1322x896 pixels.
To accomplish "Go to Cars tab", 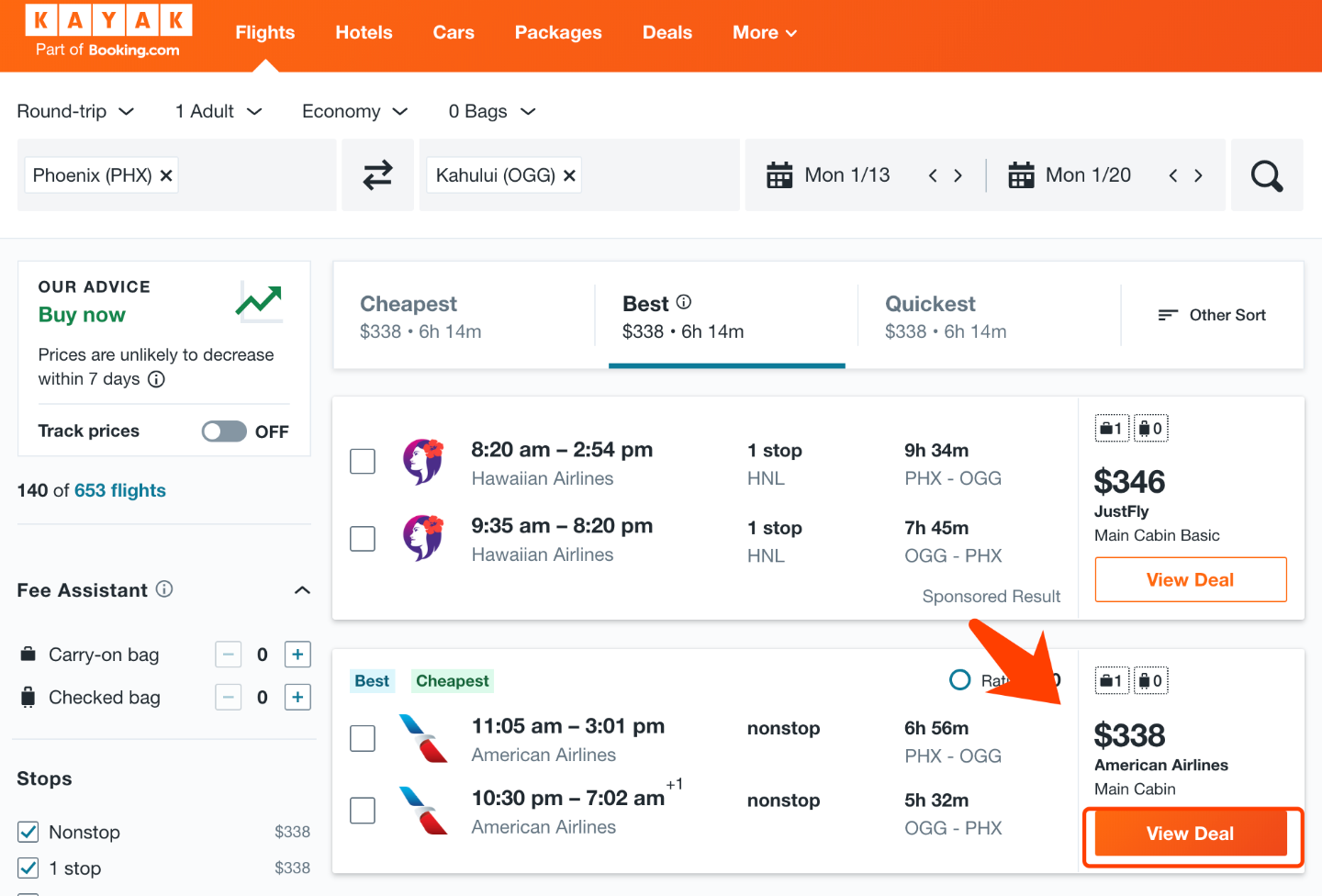I will (454, 32).
